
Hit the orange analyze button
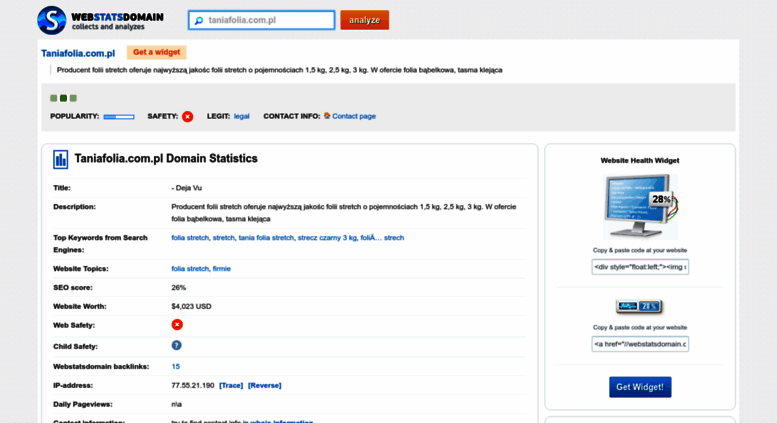click(x=364, y=20)
